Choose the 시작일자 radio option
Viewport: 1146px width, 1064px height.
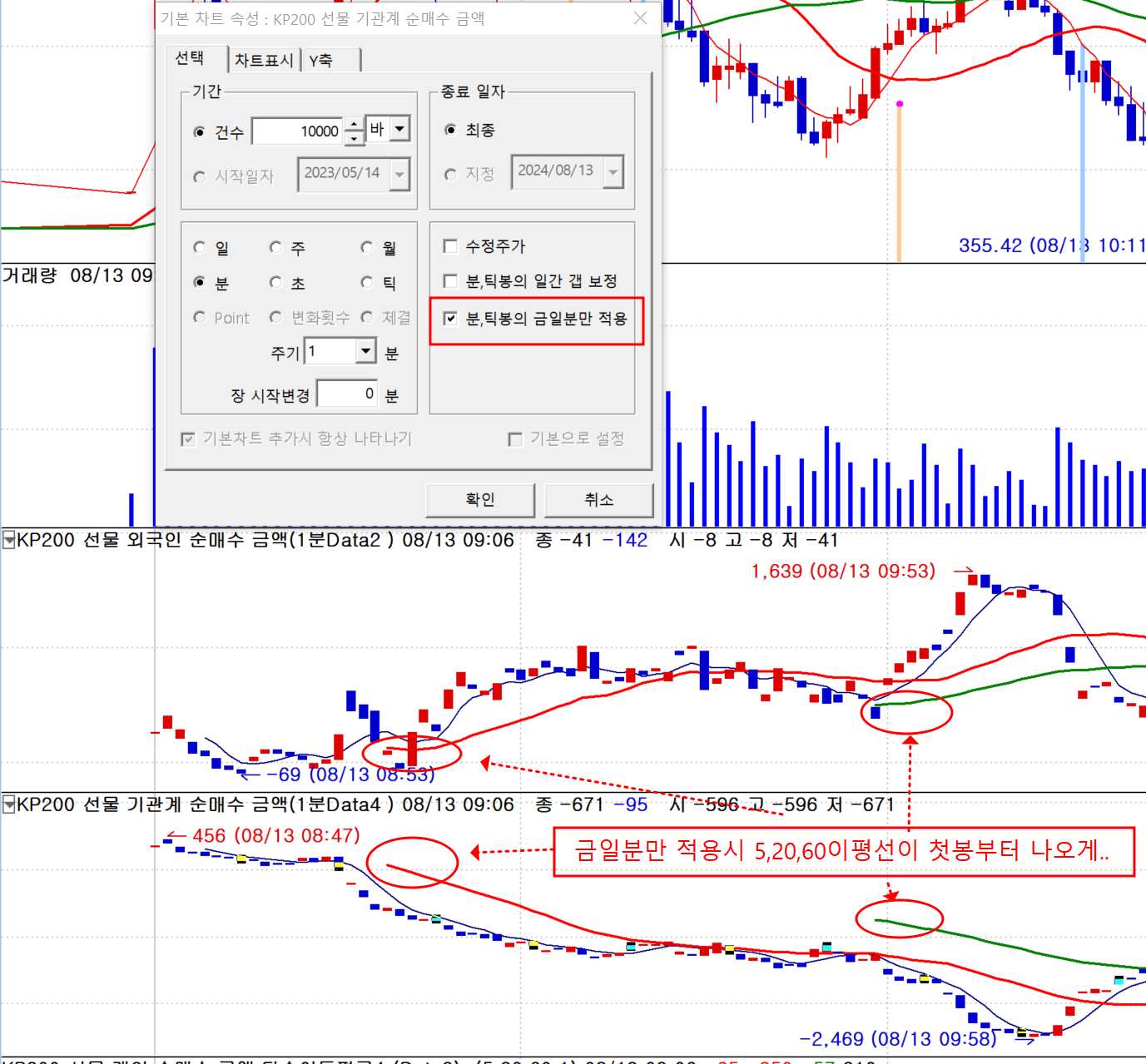pyautogui.click(x=200, y=176)
